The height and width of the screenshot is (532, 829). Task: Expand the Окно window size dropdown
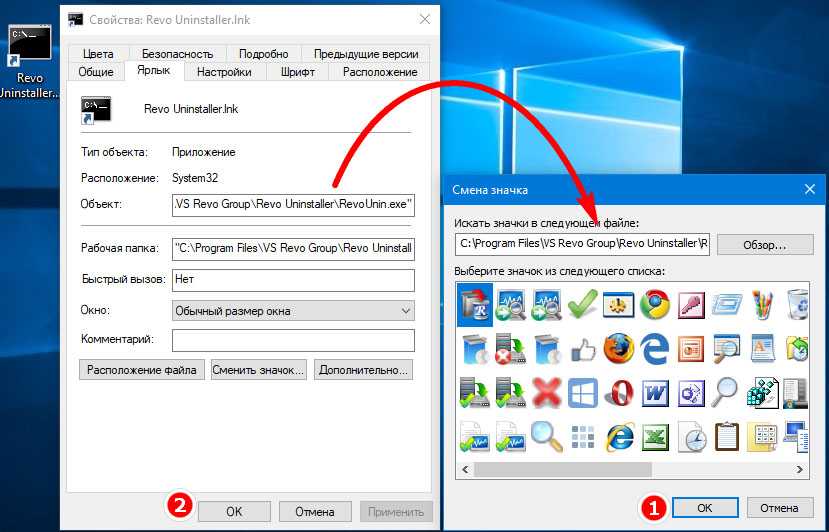click(x=293, y=311)
